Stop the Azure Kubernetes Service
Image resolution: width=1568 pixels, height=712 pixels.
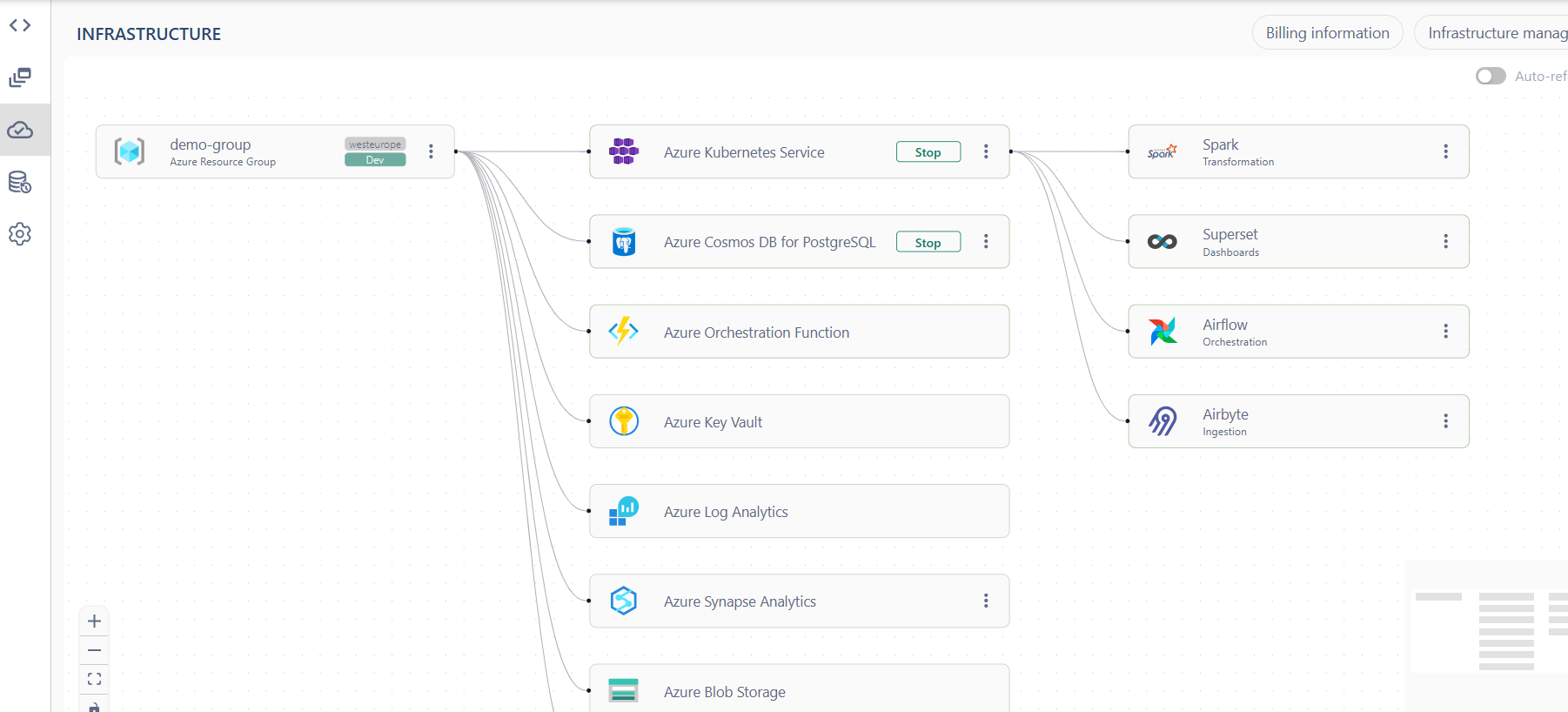pyautogui.click(x=928, y=151)
